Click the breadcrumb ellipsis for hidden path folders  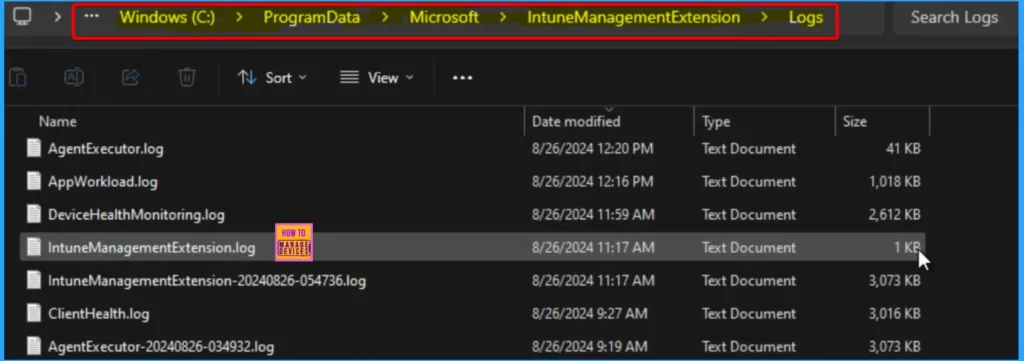(92, 16)
